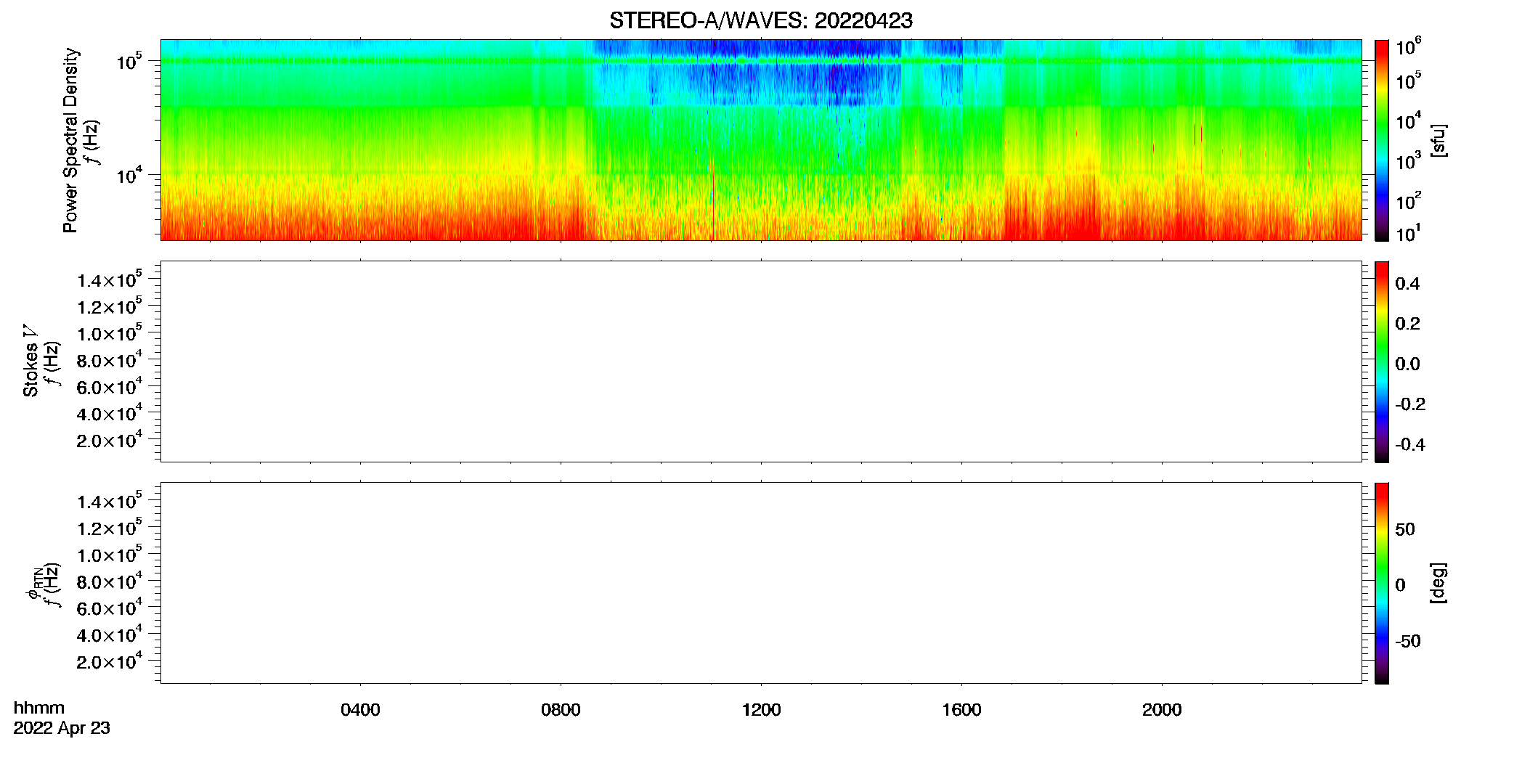Viewport: 1522px width, 784px height.
Task: Click the 0.4 value on the Stokes colorbar
Action: point(1407,284)
